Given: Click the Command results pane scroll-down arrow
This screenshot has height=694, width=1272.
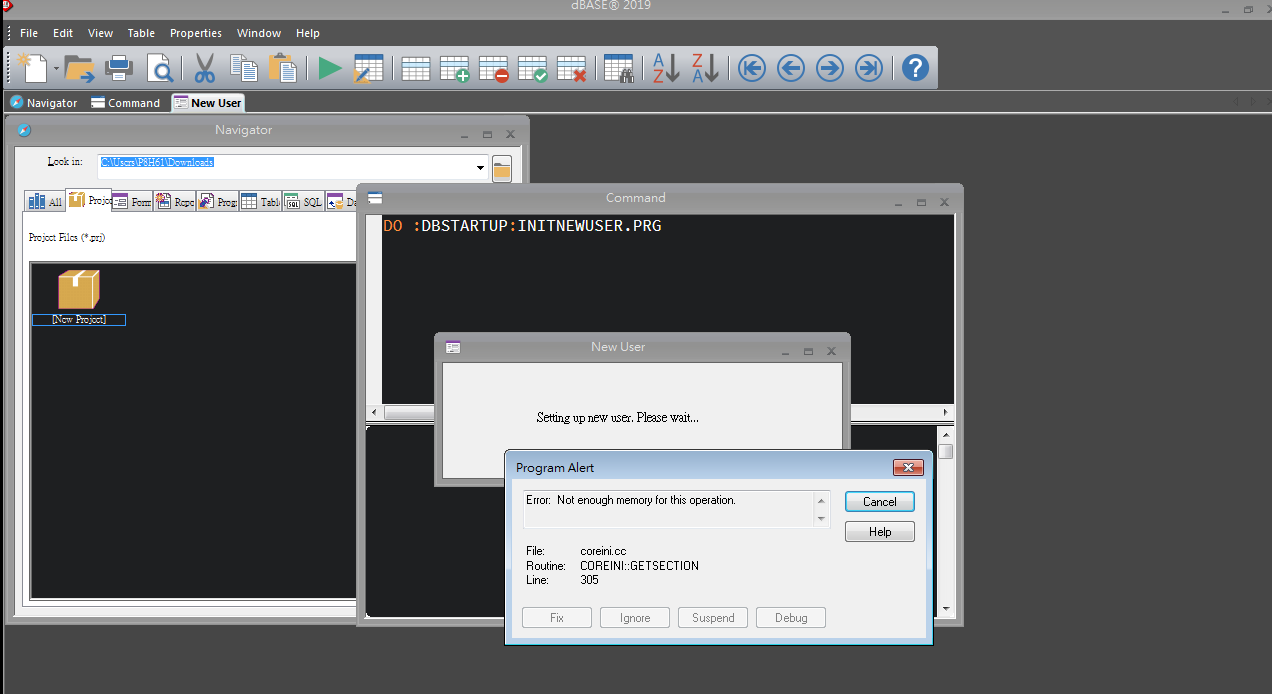Looking at the screenshot, I should tap(946, 608).
